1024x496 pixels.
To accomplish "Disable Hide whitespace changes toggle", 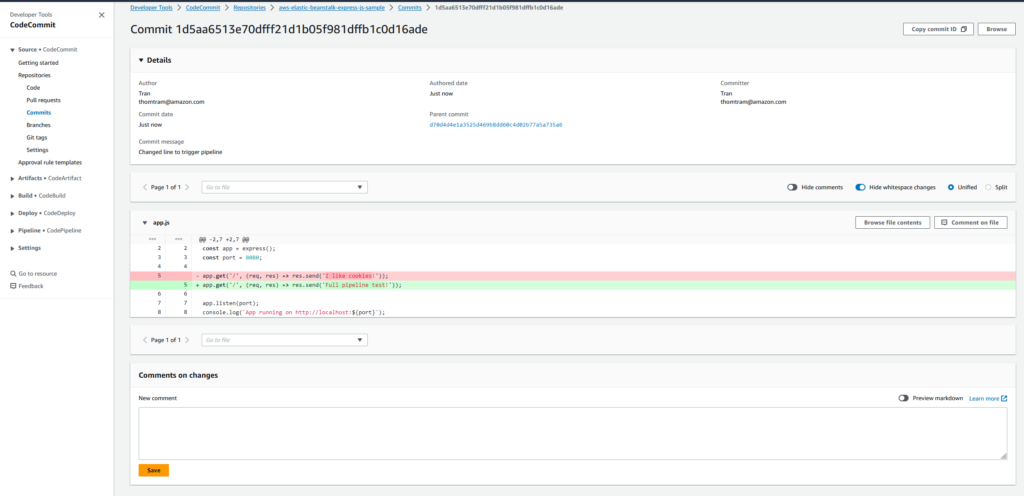I will pyautogui.click(x=860, y=187).
